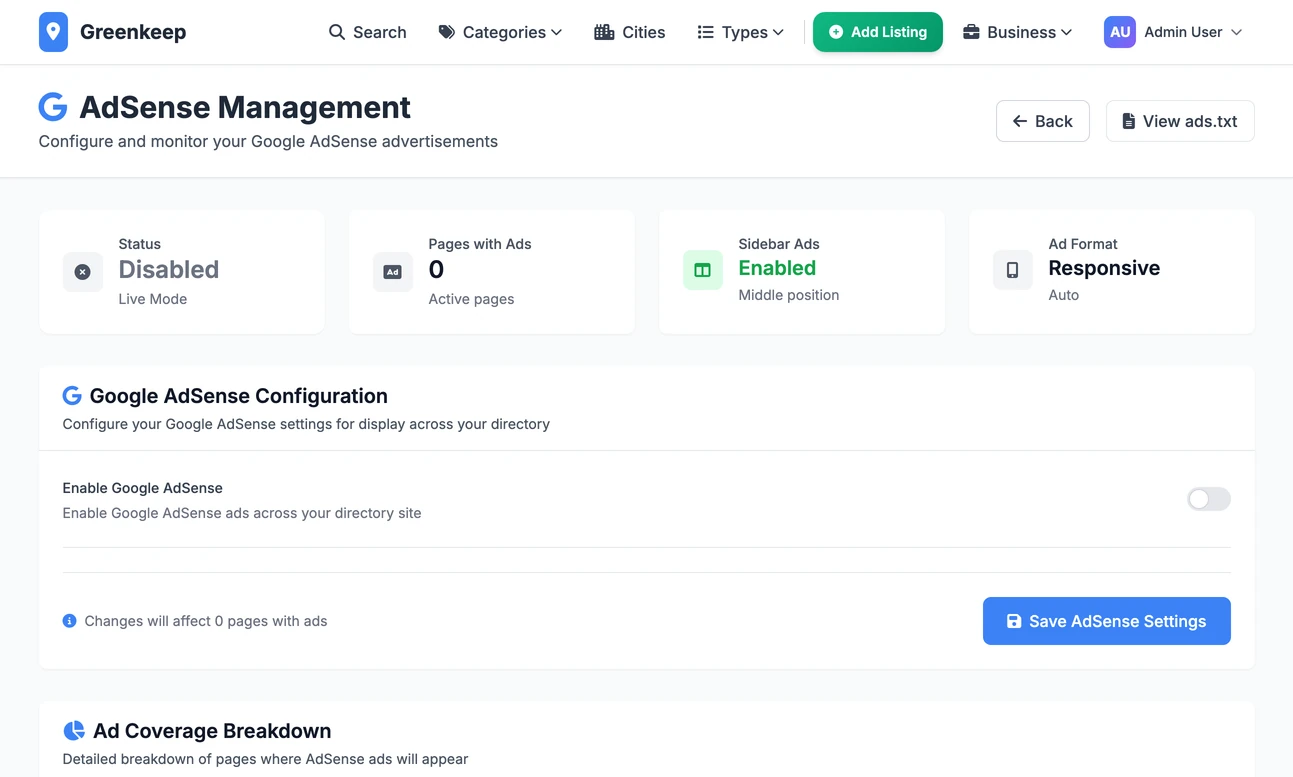Click the Add Listing button

coord(878,32)
